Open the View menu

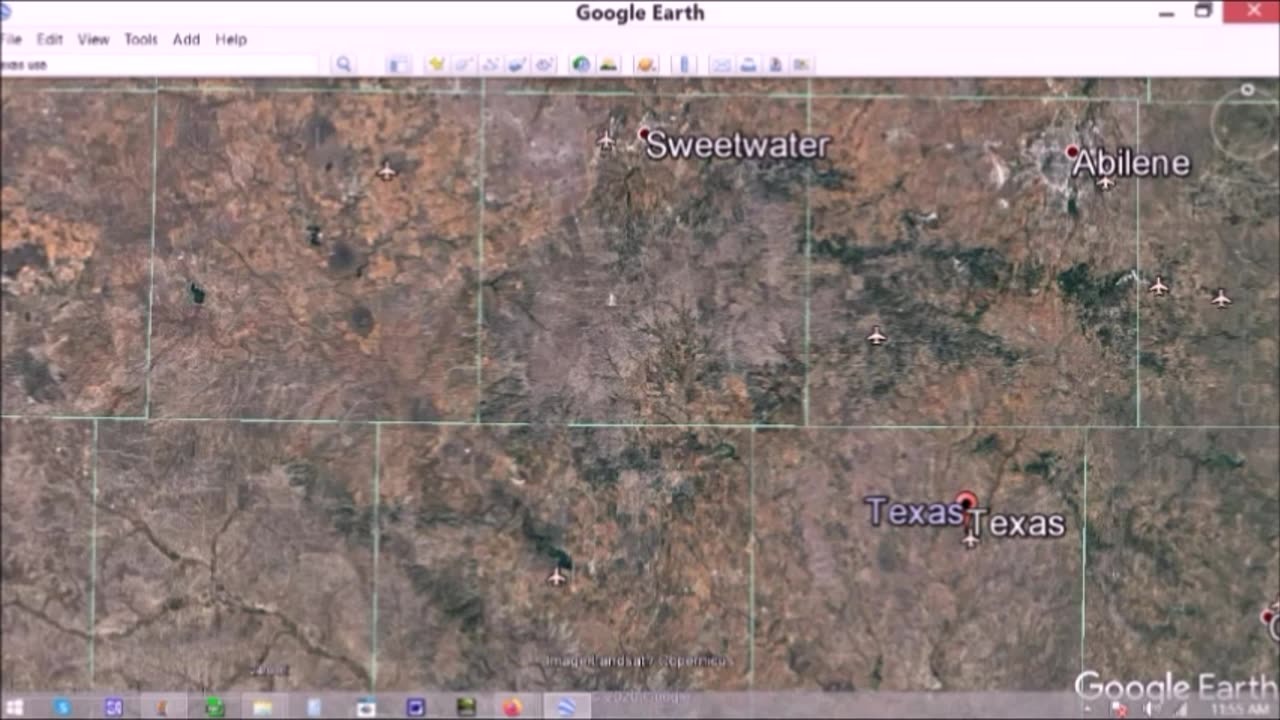click(93, 39)
